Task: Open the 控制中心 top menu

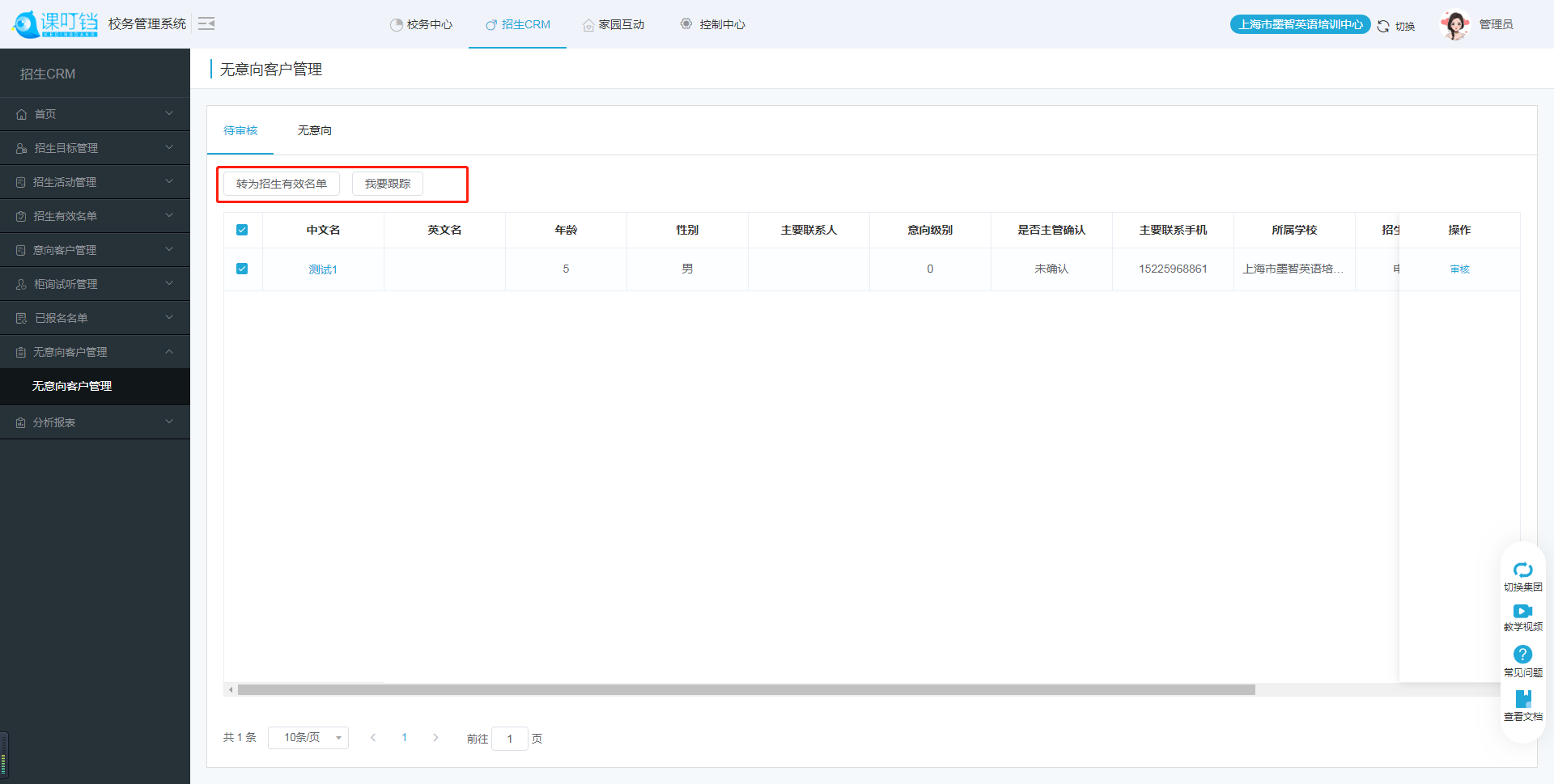Action: 712,24
